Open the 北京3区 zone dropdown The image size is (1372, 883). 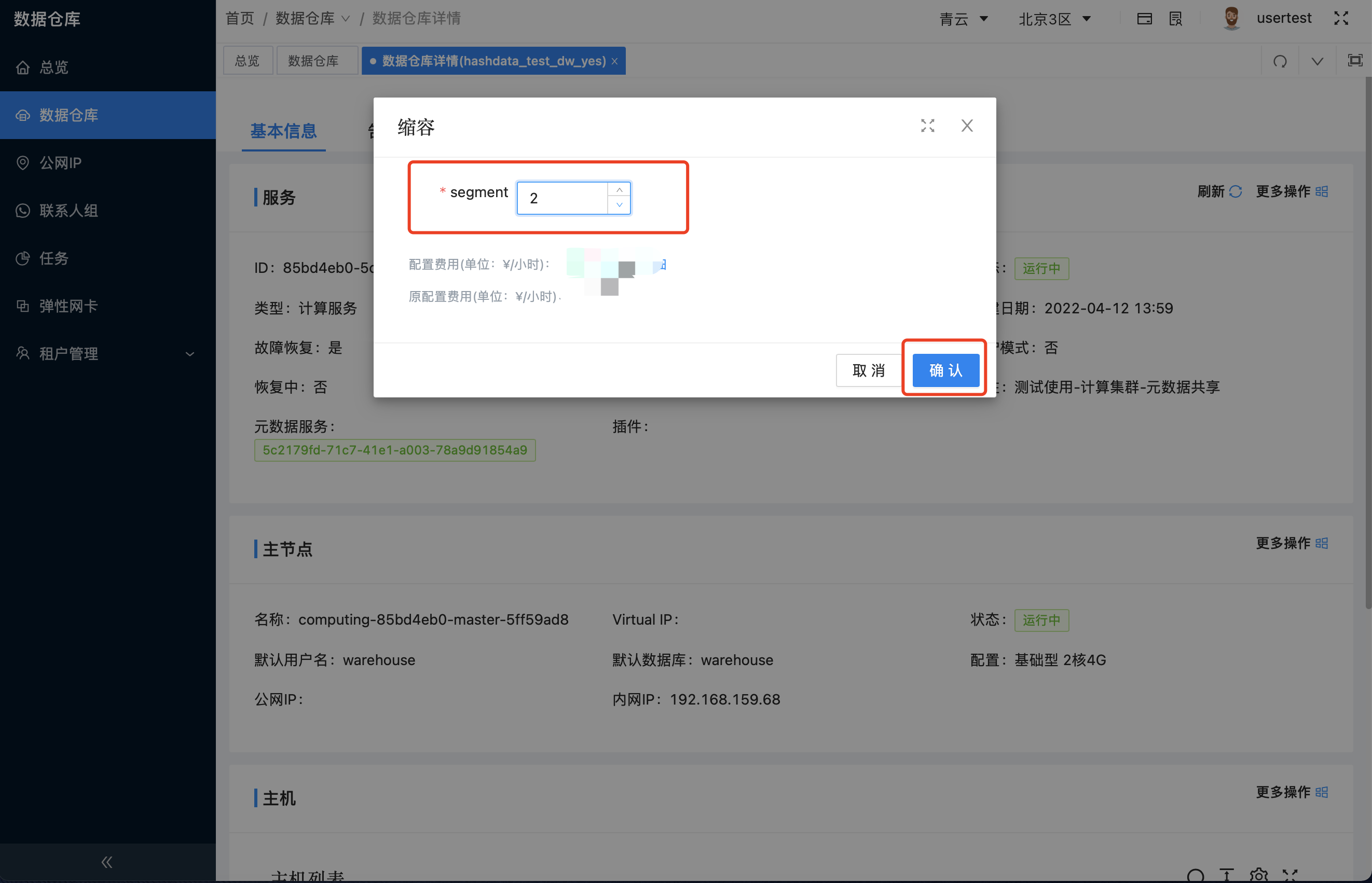(x=1055, y=18)
